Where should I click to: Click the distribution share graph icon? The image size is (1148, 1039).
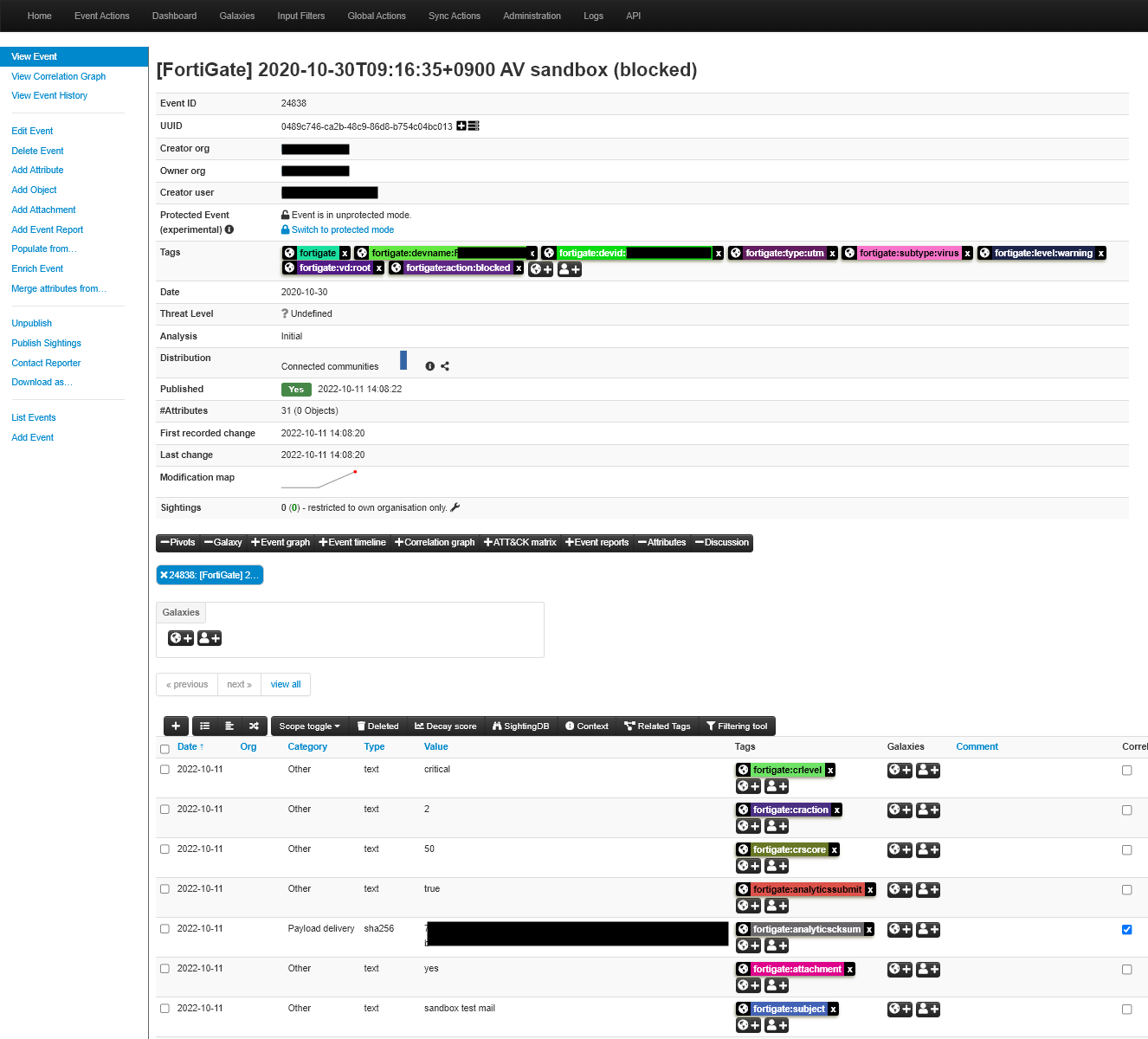445,366
